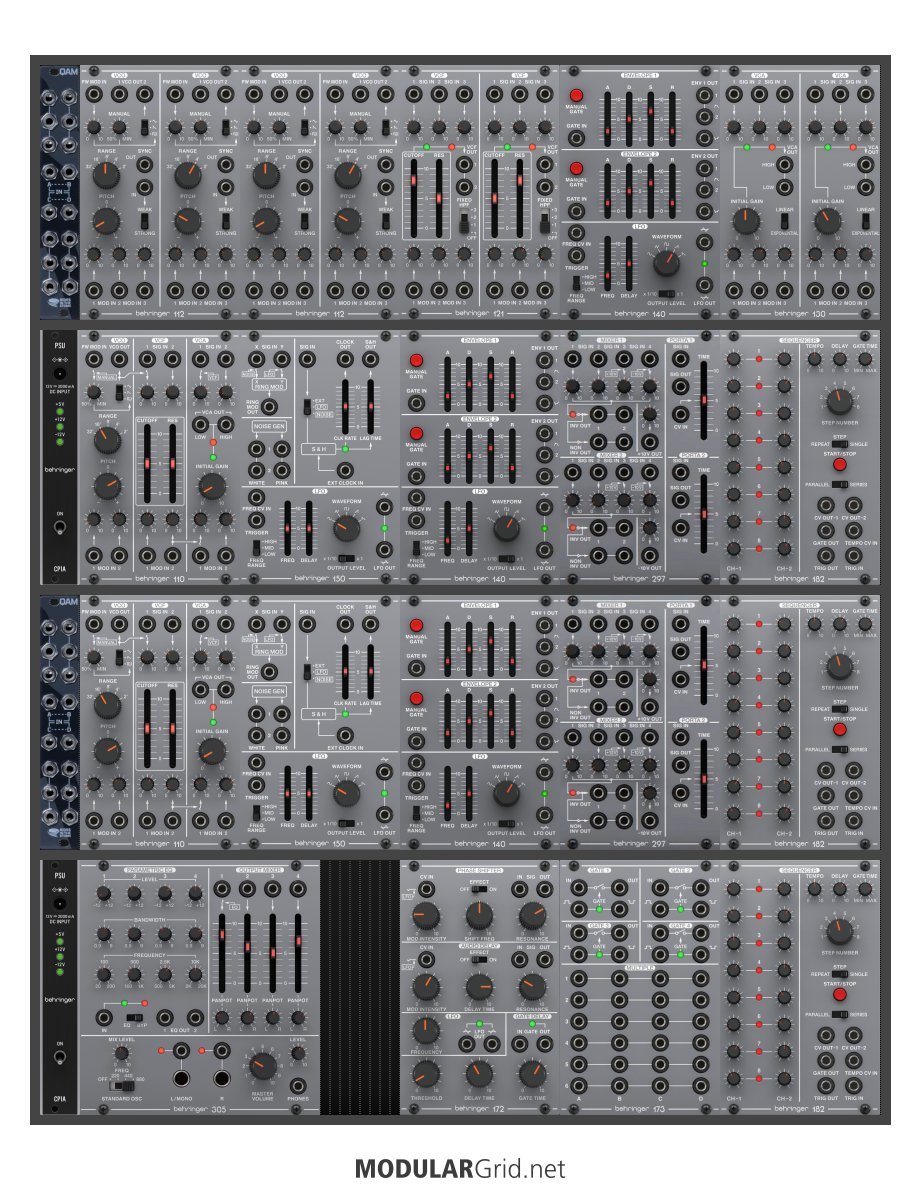Click the LFO Waveform knob on top-row 140
921x1190 pixels.
[x=666, y=263]
